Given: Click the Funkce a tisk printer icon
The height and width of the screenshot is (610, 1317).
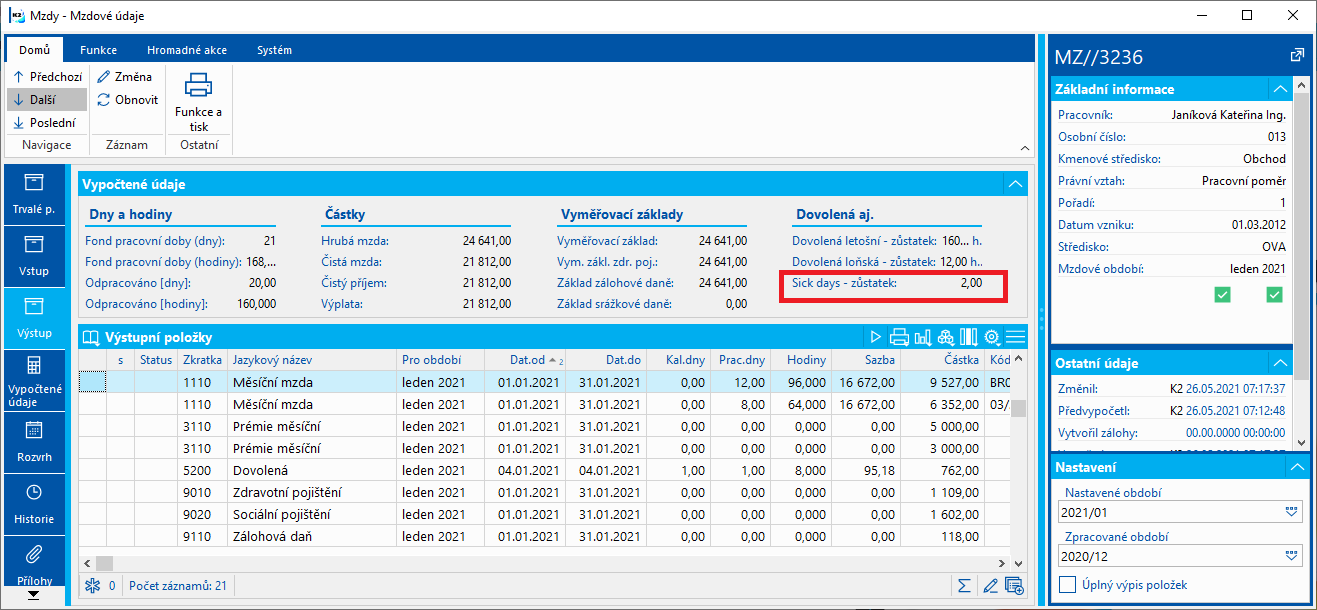Looking at the screenshot, I should click(198, 87).
